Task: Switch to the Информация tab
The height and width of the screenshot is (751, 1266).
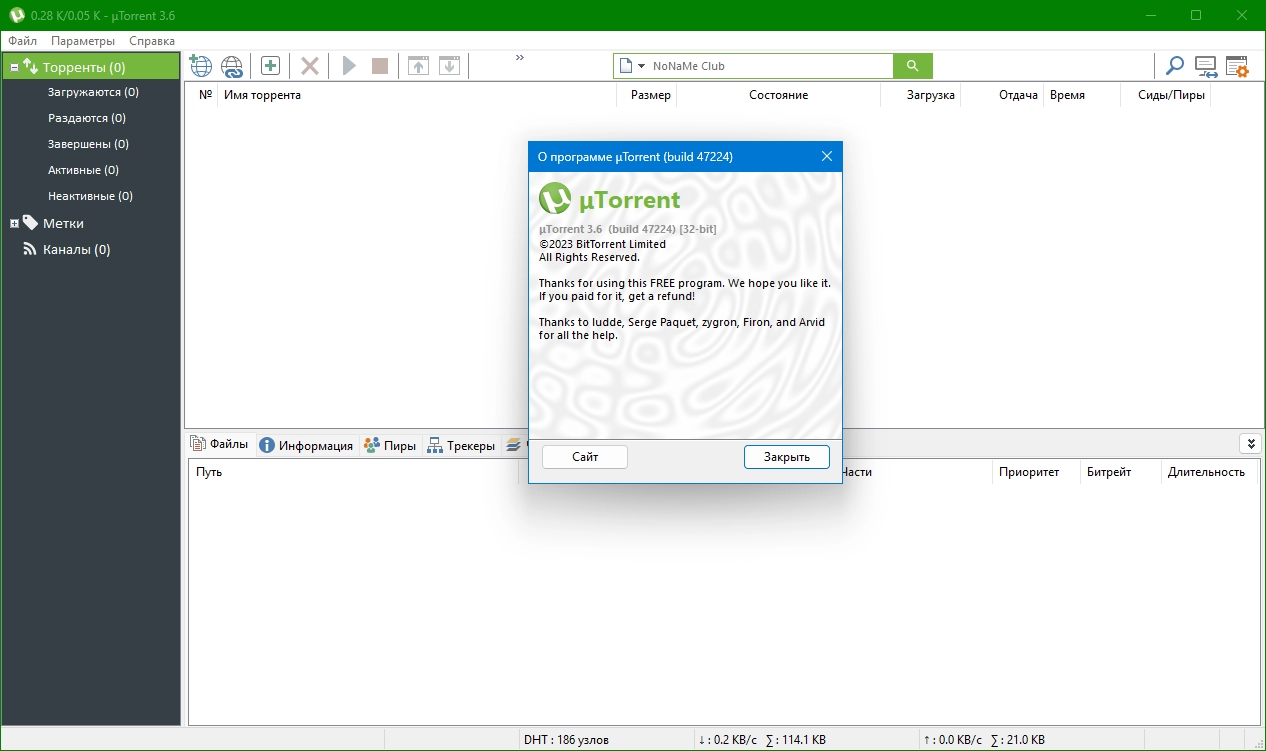Action: click(x=306, y=446)
